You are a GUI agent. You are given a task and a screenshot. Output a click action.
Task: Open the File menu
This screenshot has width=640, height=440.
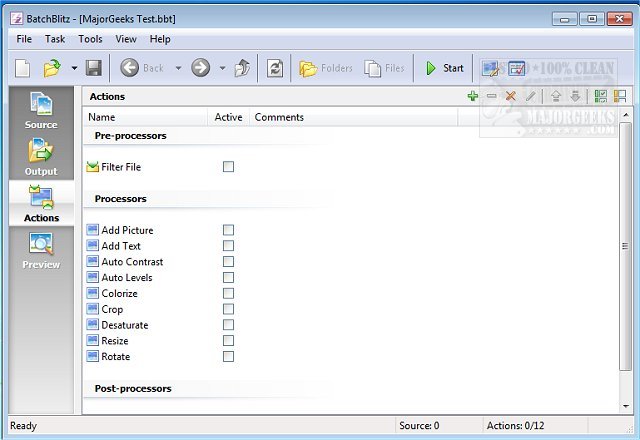(24, 39)
